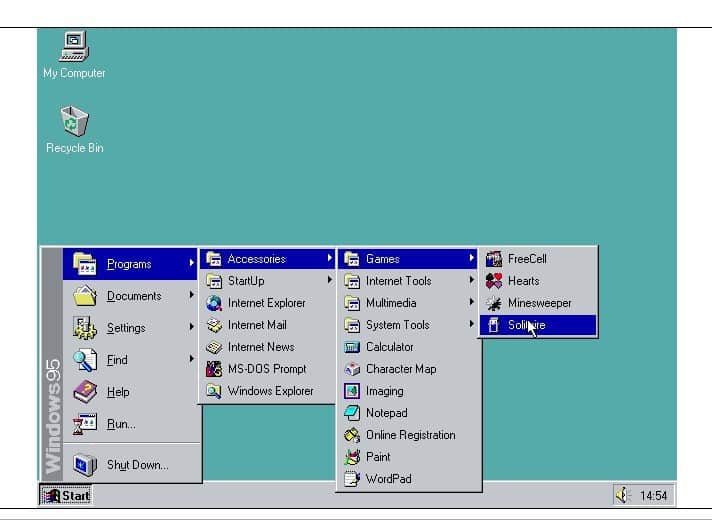The height and width of the screenshot is (520, 712).
Task: Expand the Multimedia submenu arrow
Action: tap(471, 302)
